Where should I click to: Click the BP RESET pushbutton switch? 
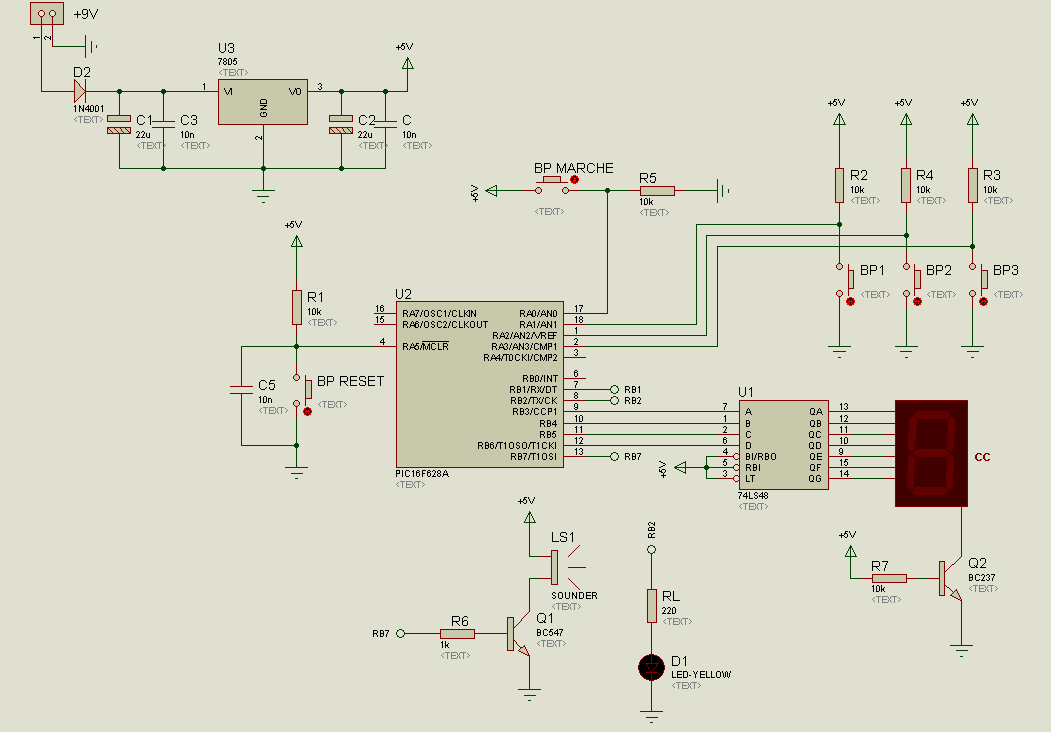click(300, 390)
